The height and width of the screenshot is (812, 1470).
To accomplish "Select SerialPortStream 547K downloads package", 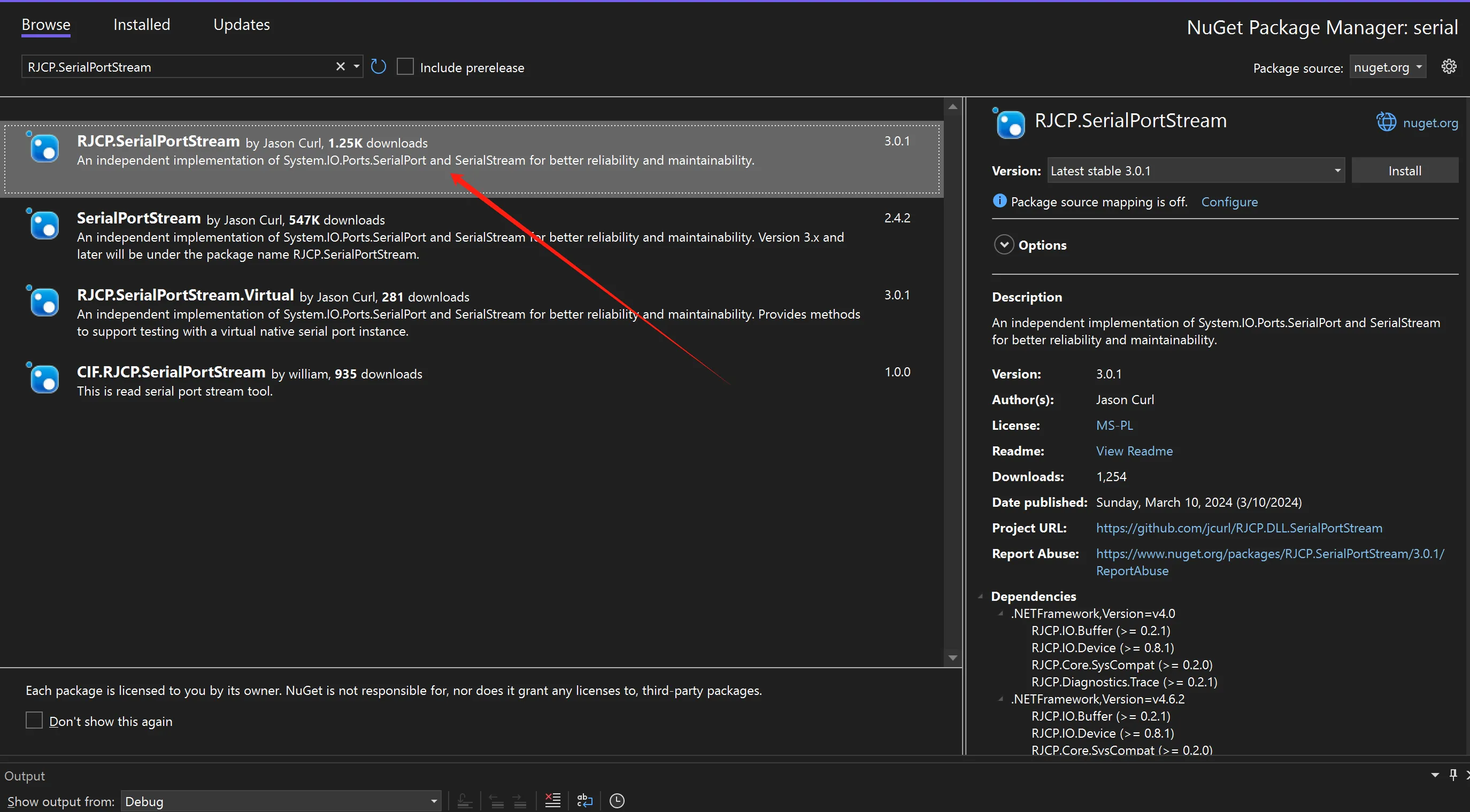I will (x=471, y=236).
